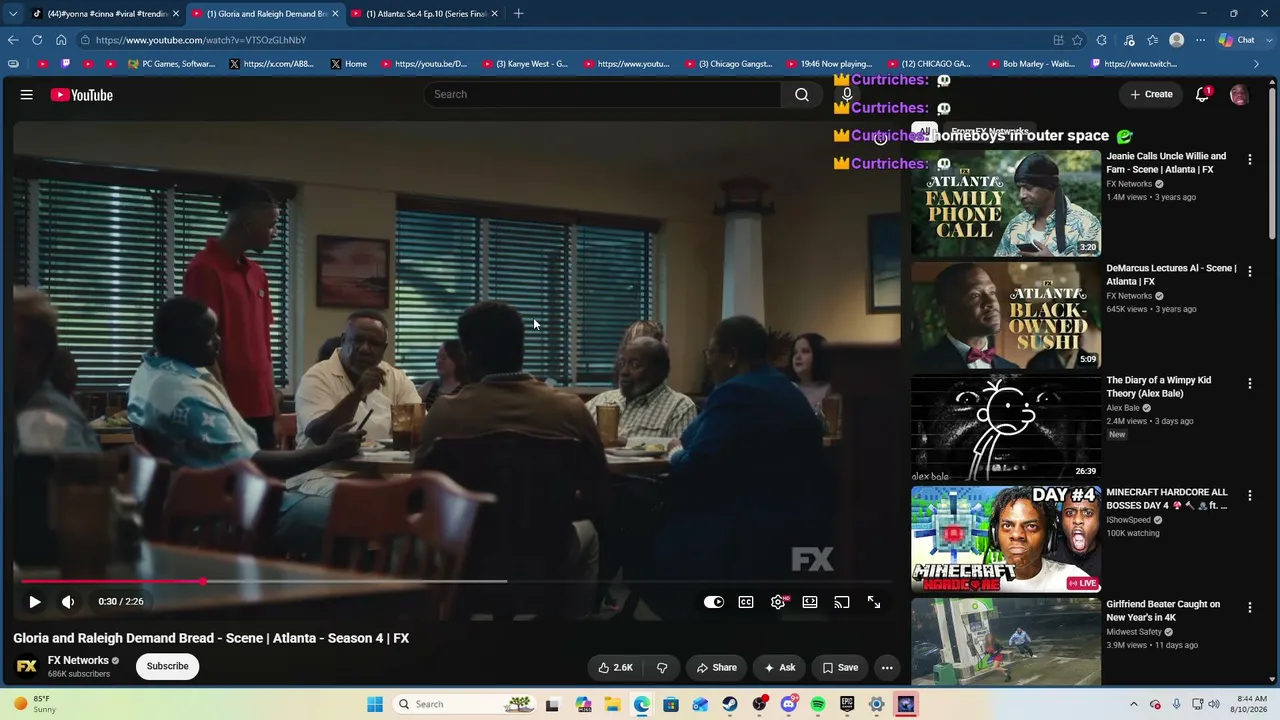Open options menu for Minecraft Hardcore video
This screenshot has width=1280, height=720.
point(1249,495)
